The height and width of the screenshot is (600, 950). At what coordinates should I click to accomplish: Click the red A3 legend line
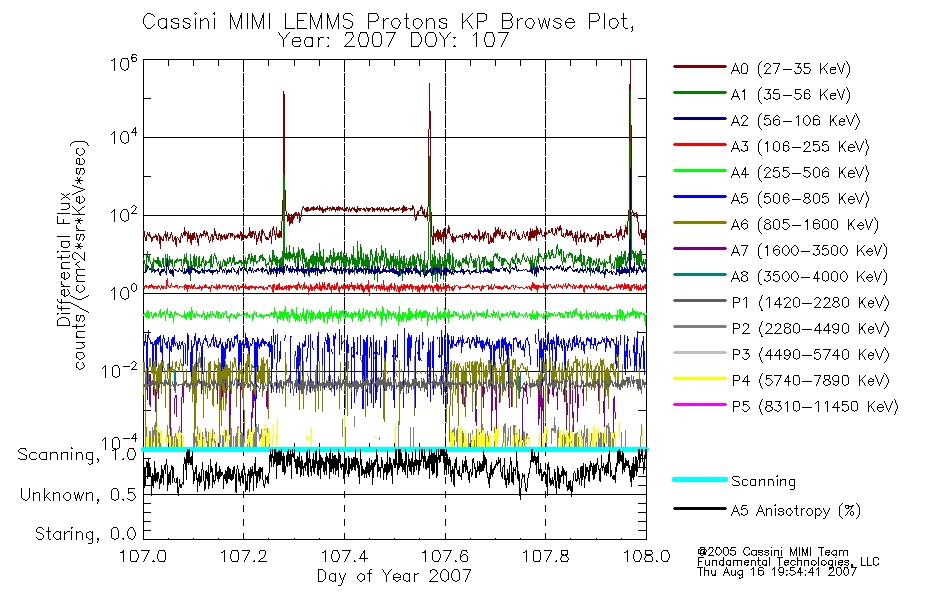coord(699,145)
